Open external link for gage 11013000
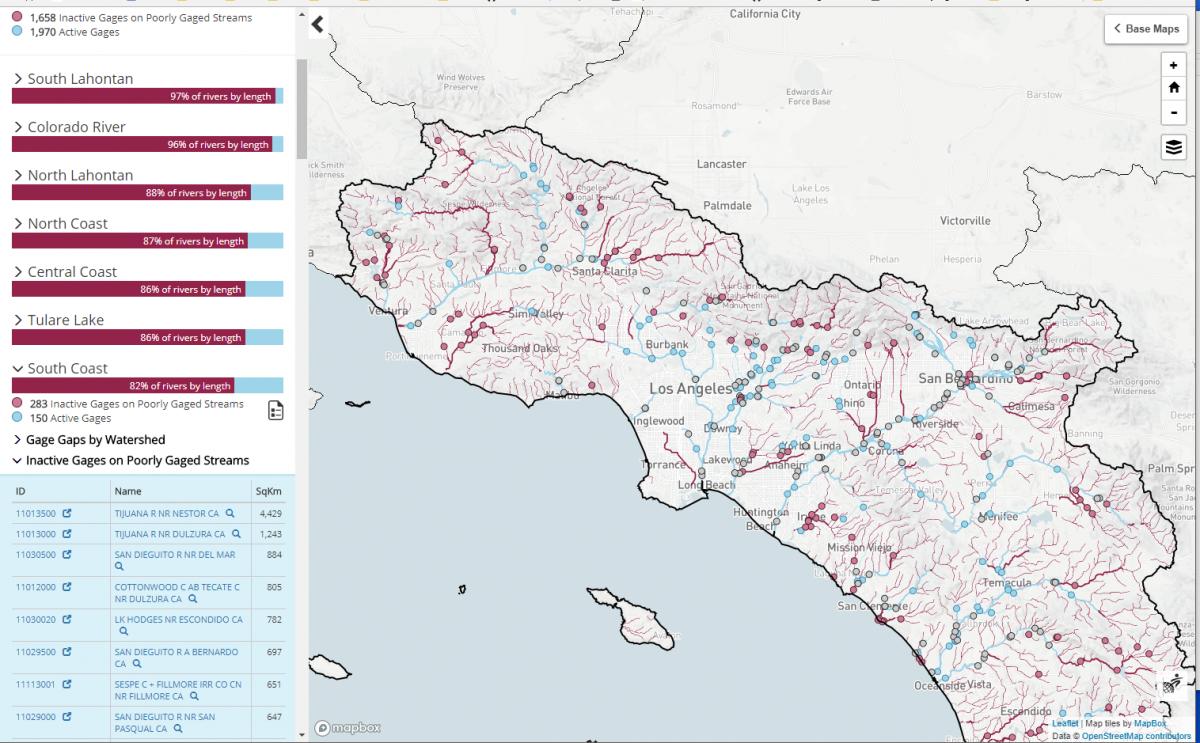The height and width of the screenshot is (743, 1200). 68,534
